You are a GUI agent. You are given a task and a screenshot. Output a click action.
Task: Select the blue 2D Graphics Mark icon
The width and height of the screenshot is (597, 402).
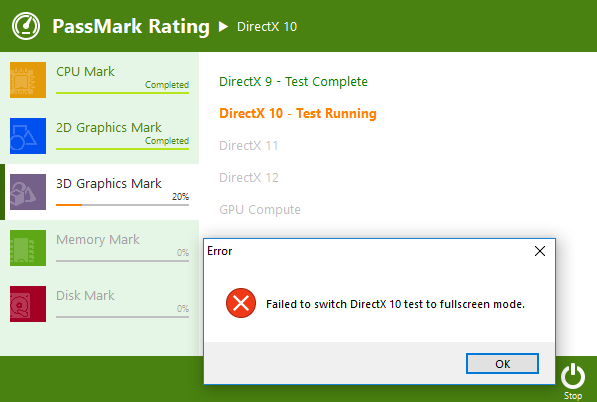click(28, 136)
